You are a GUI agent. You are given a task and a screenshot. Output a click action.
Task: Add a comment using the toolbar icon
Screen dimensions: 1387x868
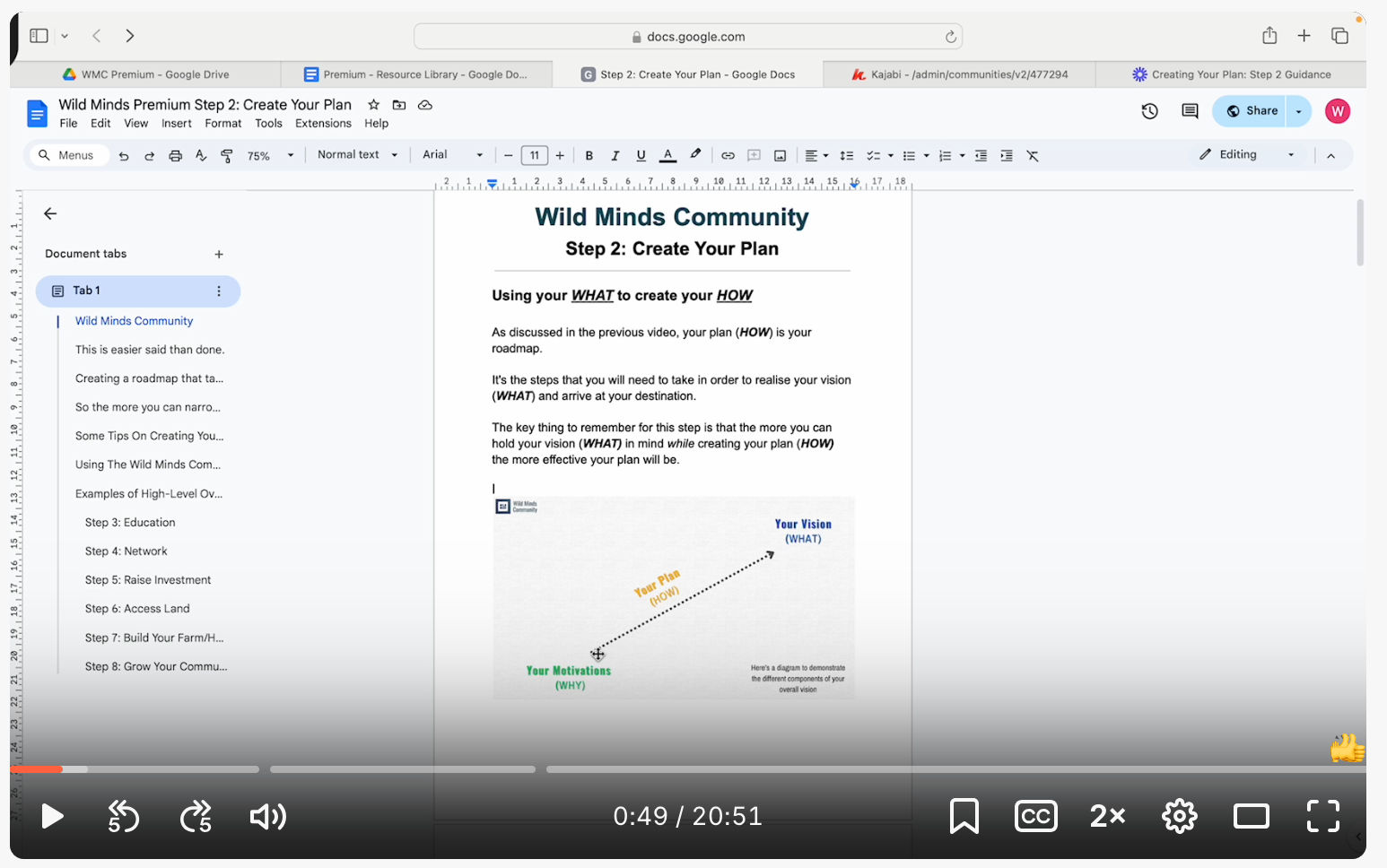755,156
